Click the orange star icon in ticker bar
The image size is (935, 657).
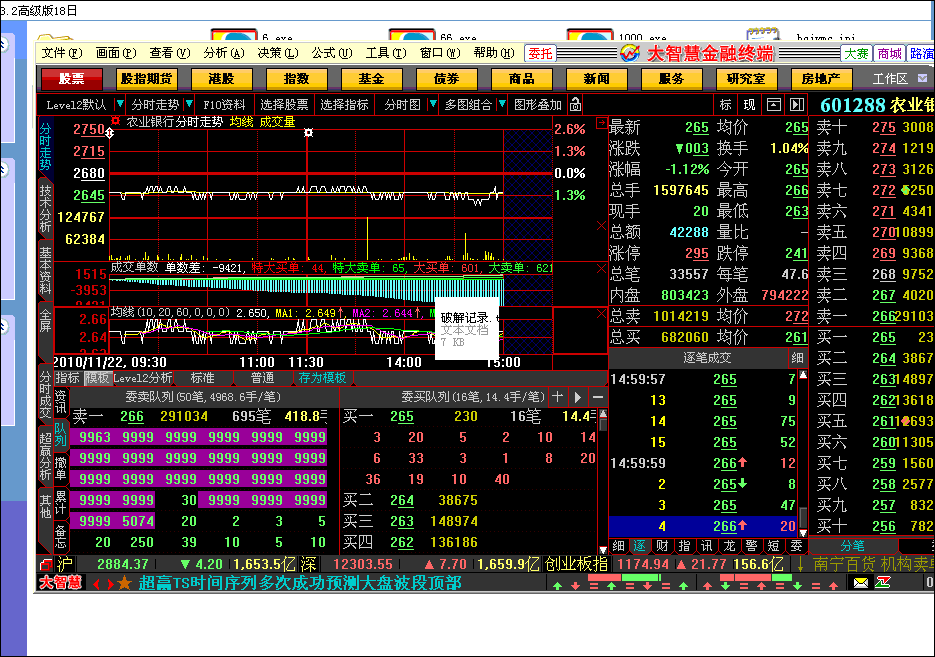(x=125, y=582)
